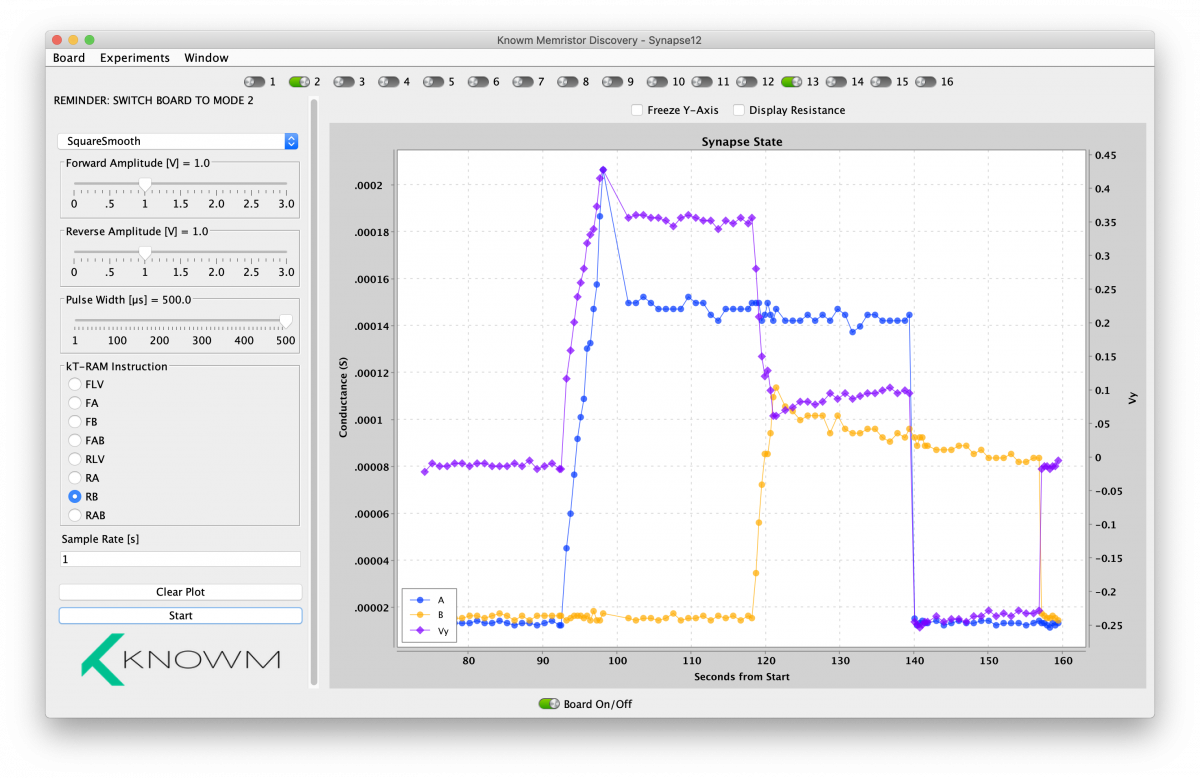Viewport: 1200px width, 778px height.
Task: Open the SquareSmooth waveform dropdown
Action: click(178, 141)
